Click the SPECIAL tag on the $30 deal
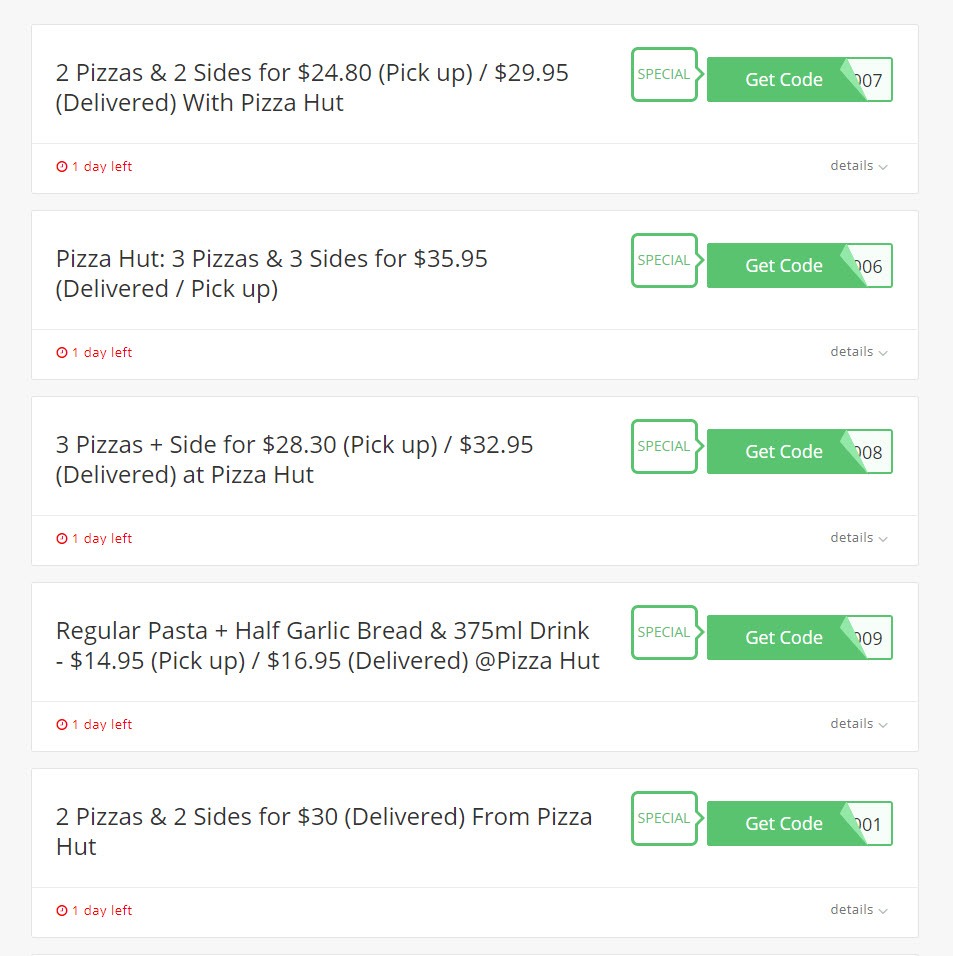 665,818
